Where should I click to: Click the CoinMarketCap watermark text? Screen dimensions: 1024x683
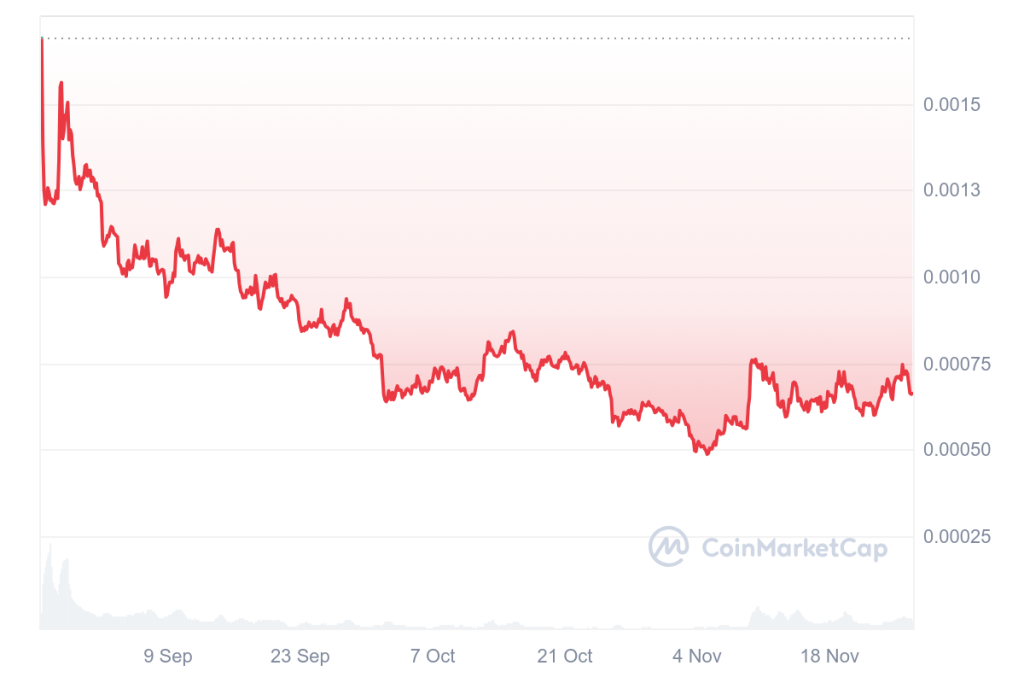(794, 547)
